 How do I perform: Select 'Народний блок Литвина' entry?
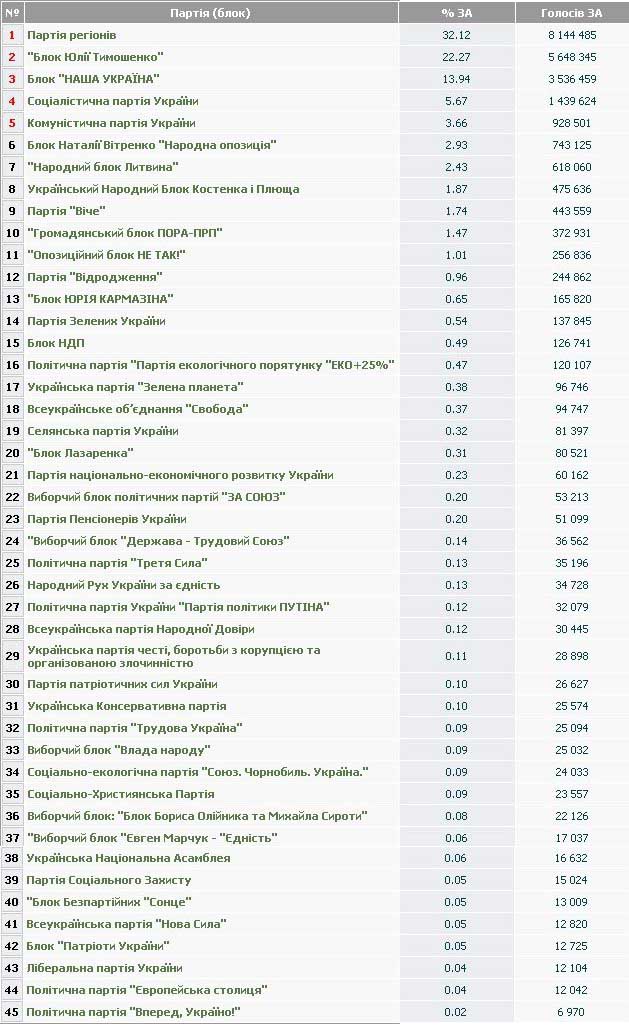pos(102,167)
